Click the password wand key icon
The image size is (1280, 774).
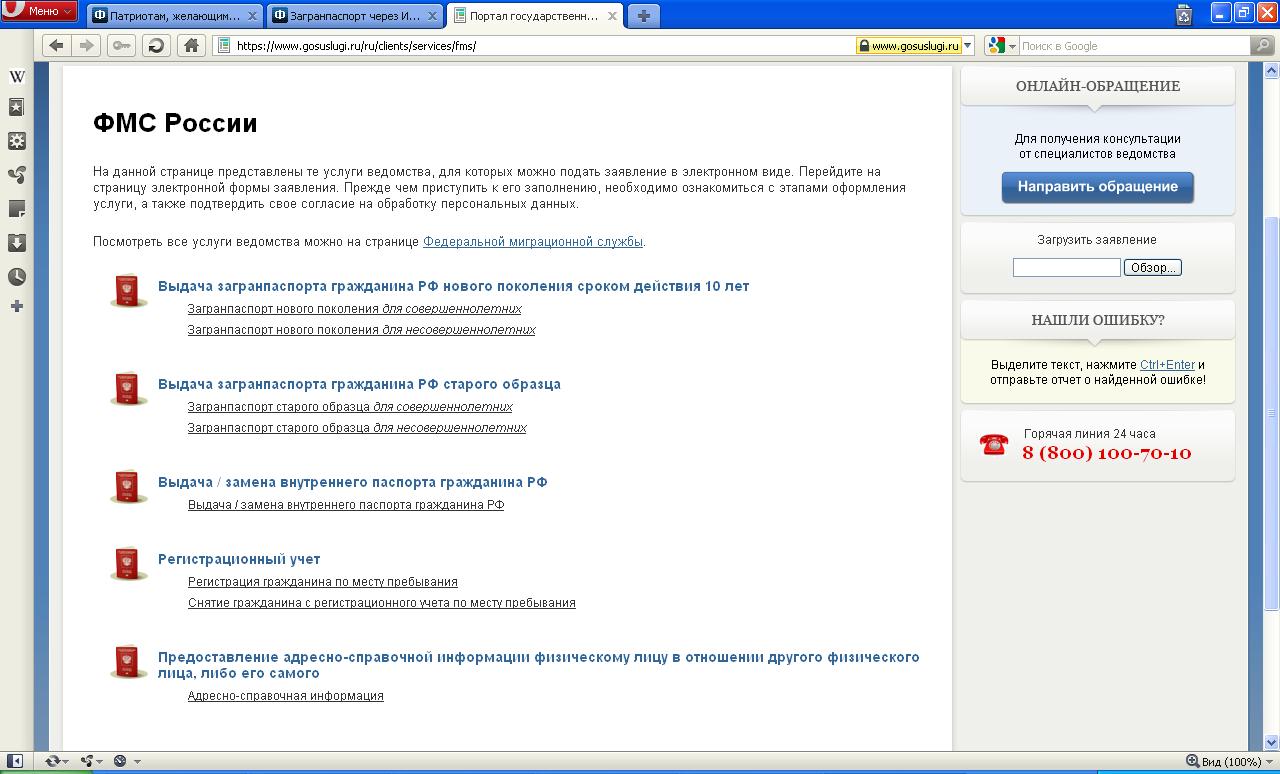click(122, 45)
